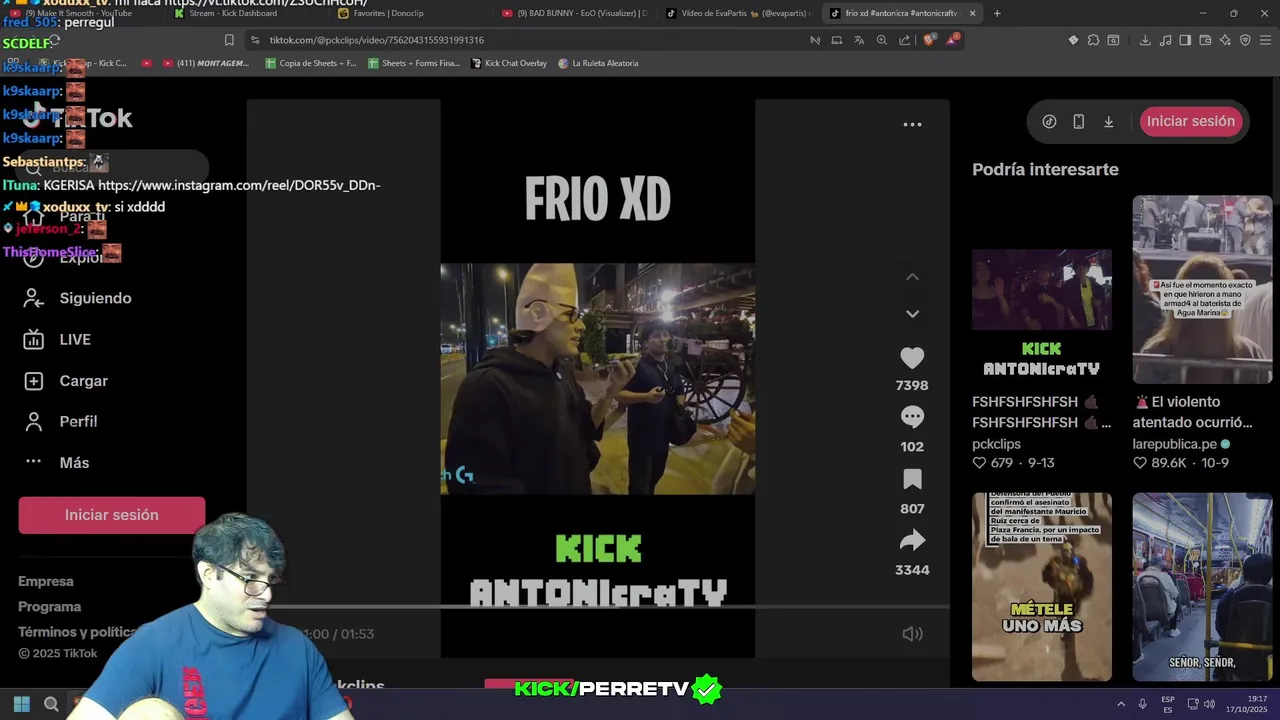This screenshot has width=1280, height=720.
Task: Open comments via speech bubble icon
Action: 912,417
